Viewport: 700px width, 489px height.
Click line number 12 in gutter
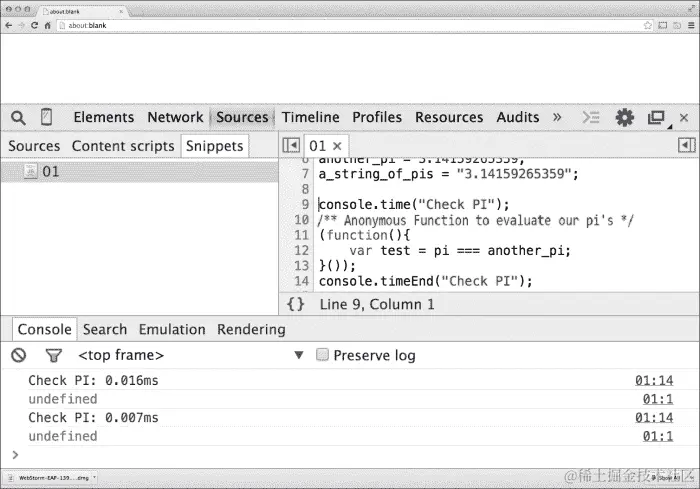point(301,251)
